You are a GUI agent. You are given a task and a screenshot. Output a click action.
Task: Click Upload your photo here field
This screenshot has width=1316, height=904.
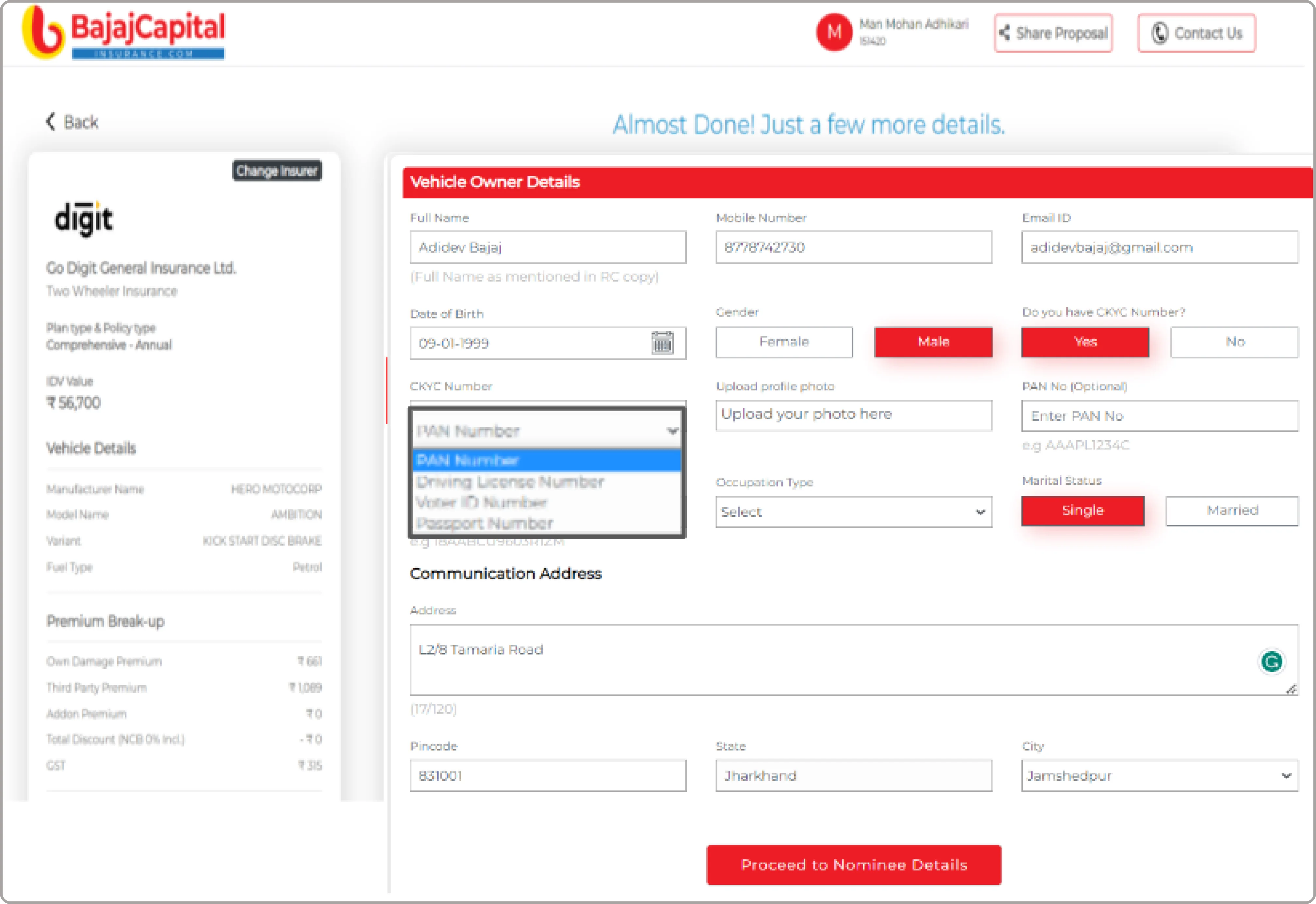tap(854, 415)
